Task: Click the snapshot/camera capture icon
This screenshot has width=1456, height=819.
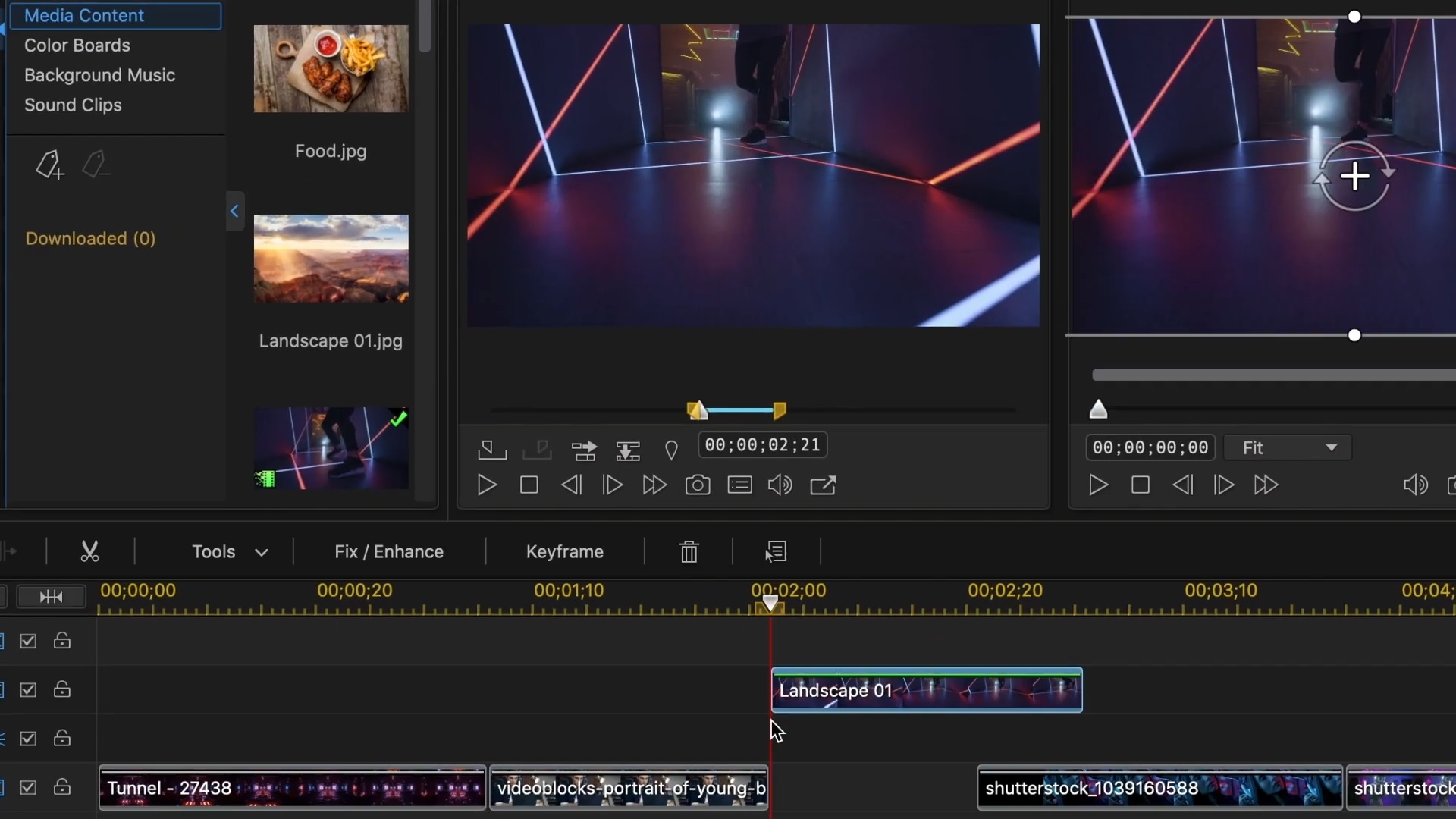Action: [x=697, y=485]
